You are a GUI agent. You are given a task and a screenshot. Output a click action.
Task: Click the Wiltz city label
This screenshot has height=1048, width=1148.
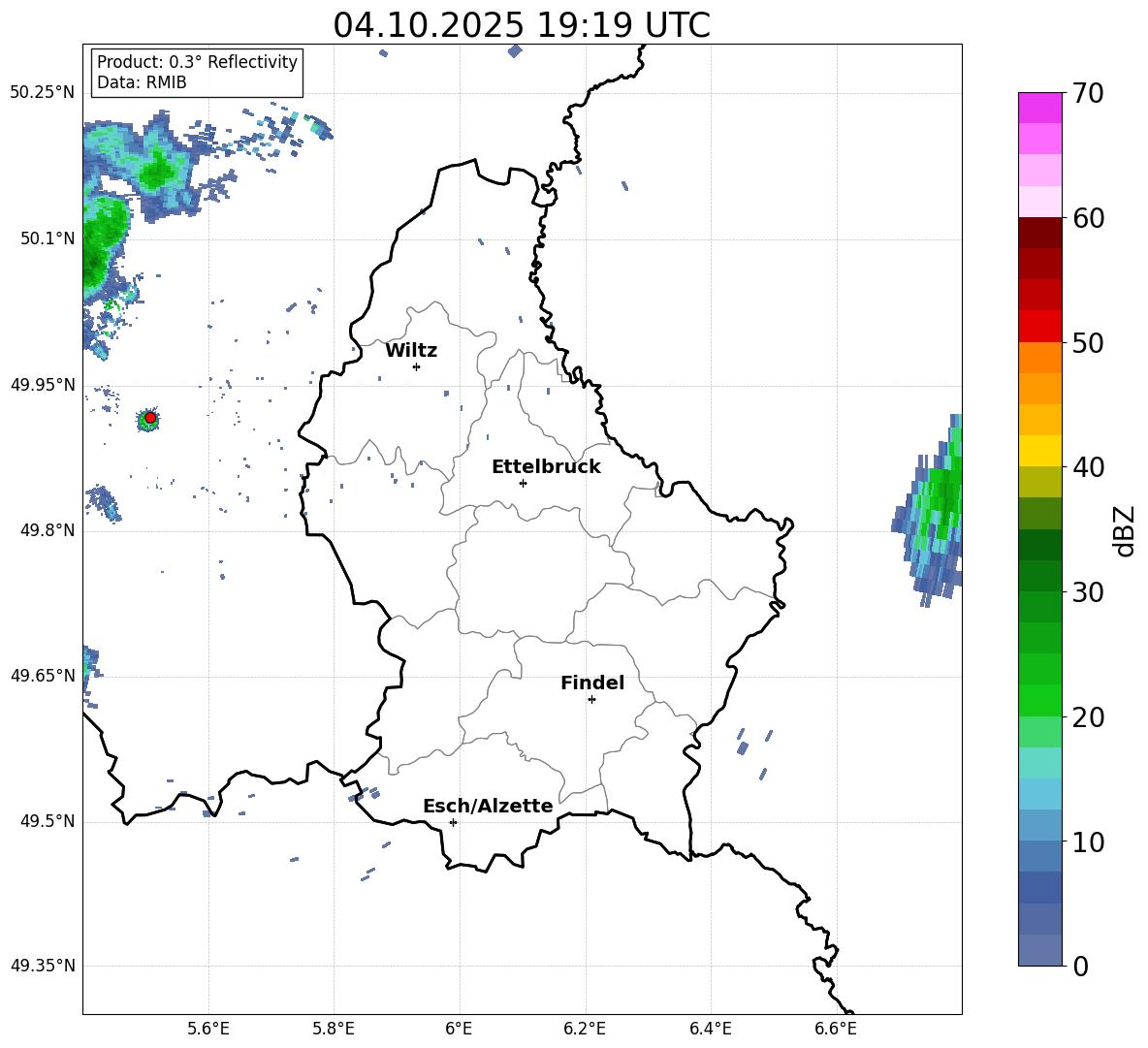click(411, 351)
